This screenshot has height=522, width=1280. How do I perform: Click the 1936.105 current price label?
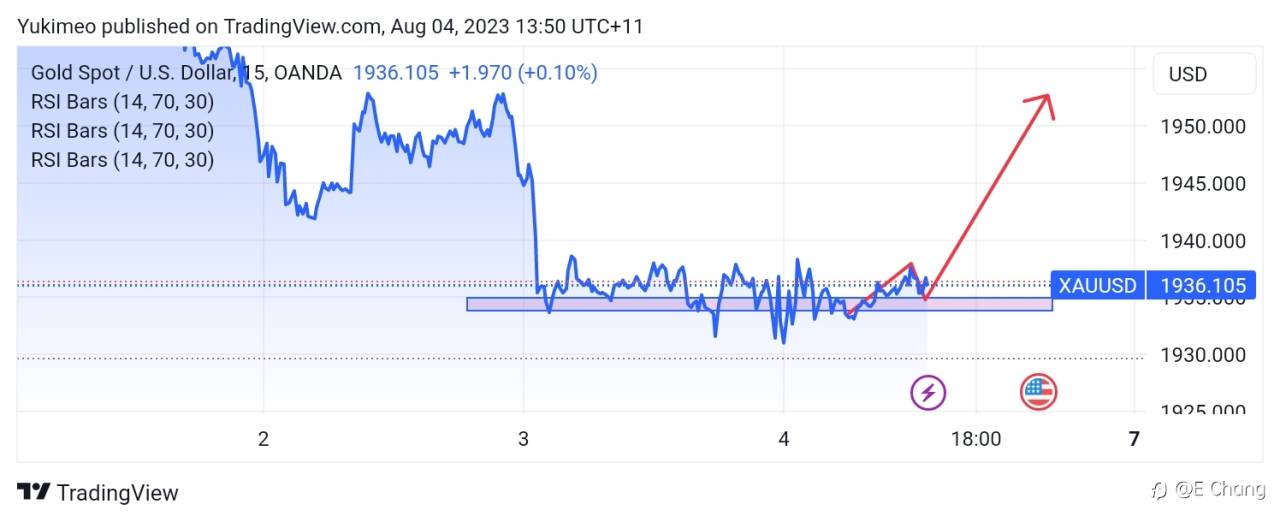point(1202,286)
